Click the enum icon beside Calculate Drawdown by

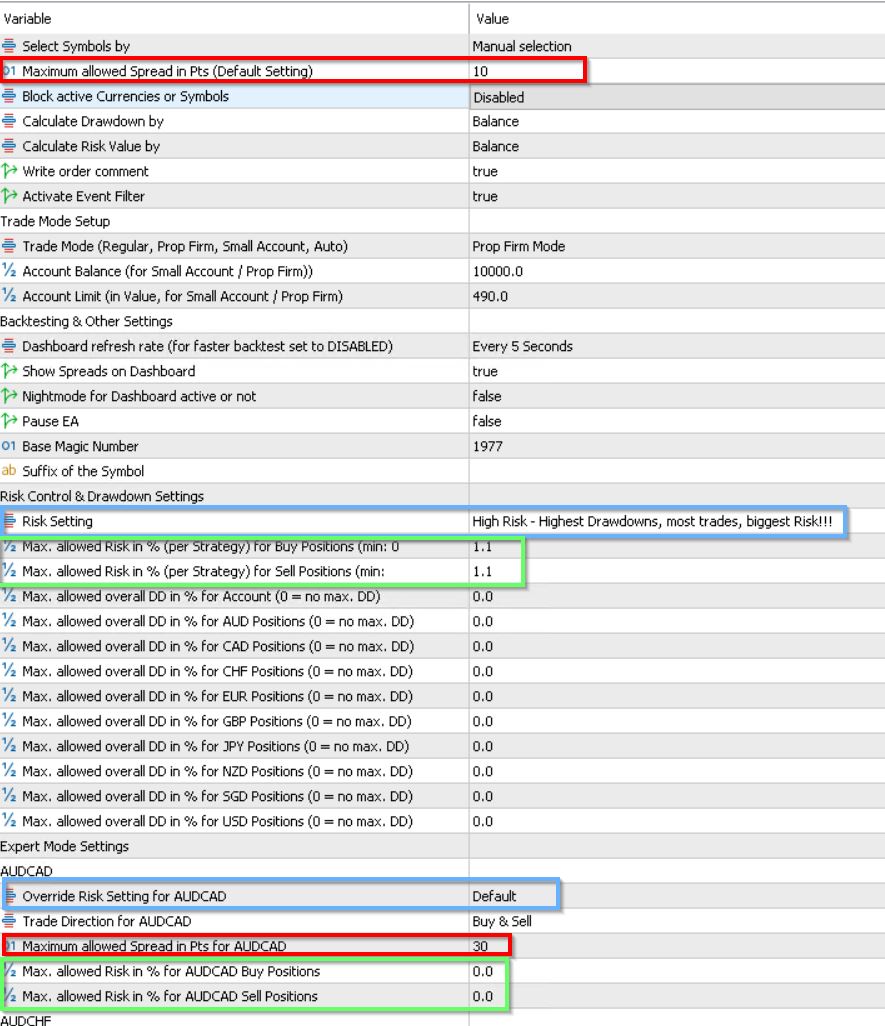tap(9, 121)
